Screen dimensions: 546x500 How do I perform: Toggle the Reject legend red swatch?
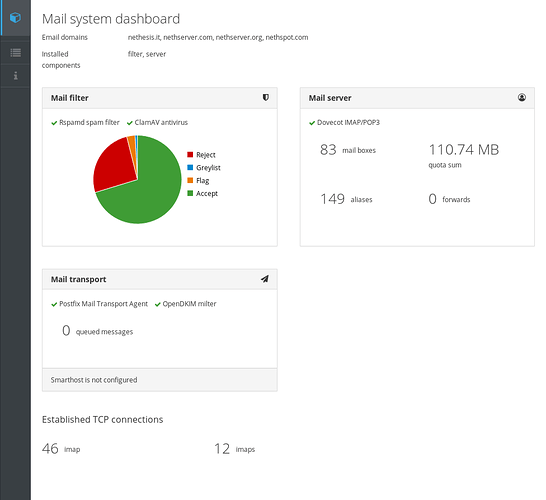(x=190, y=155)
